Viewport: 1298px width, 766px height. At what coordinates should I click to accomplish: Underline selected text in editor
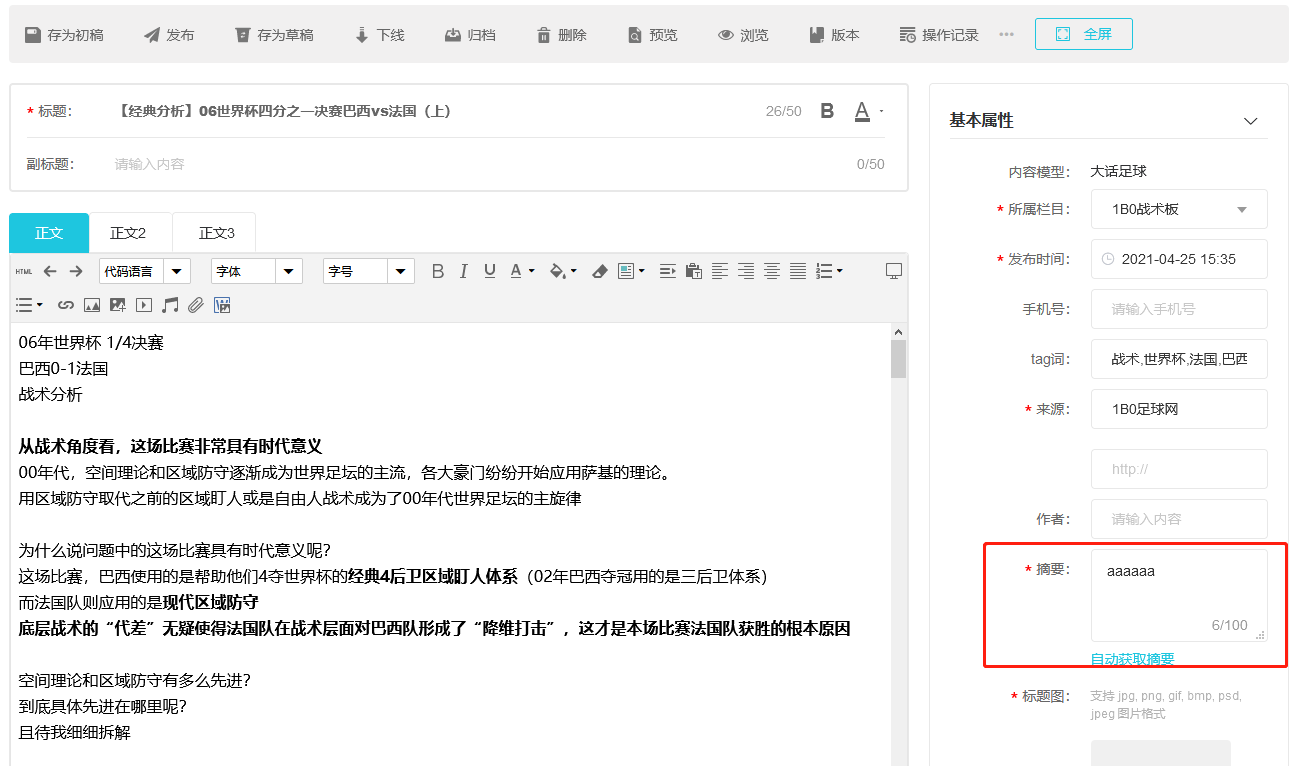489,271
